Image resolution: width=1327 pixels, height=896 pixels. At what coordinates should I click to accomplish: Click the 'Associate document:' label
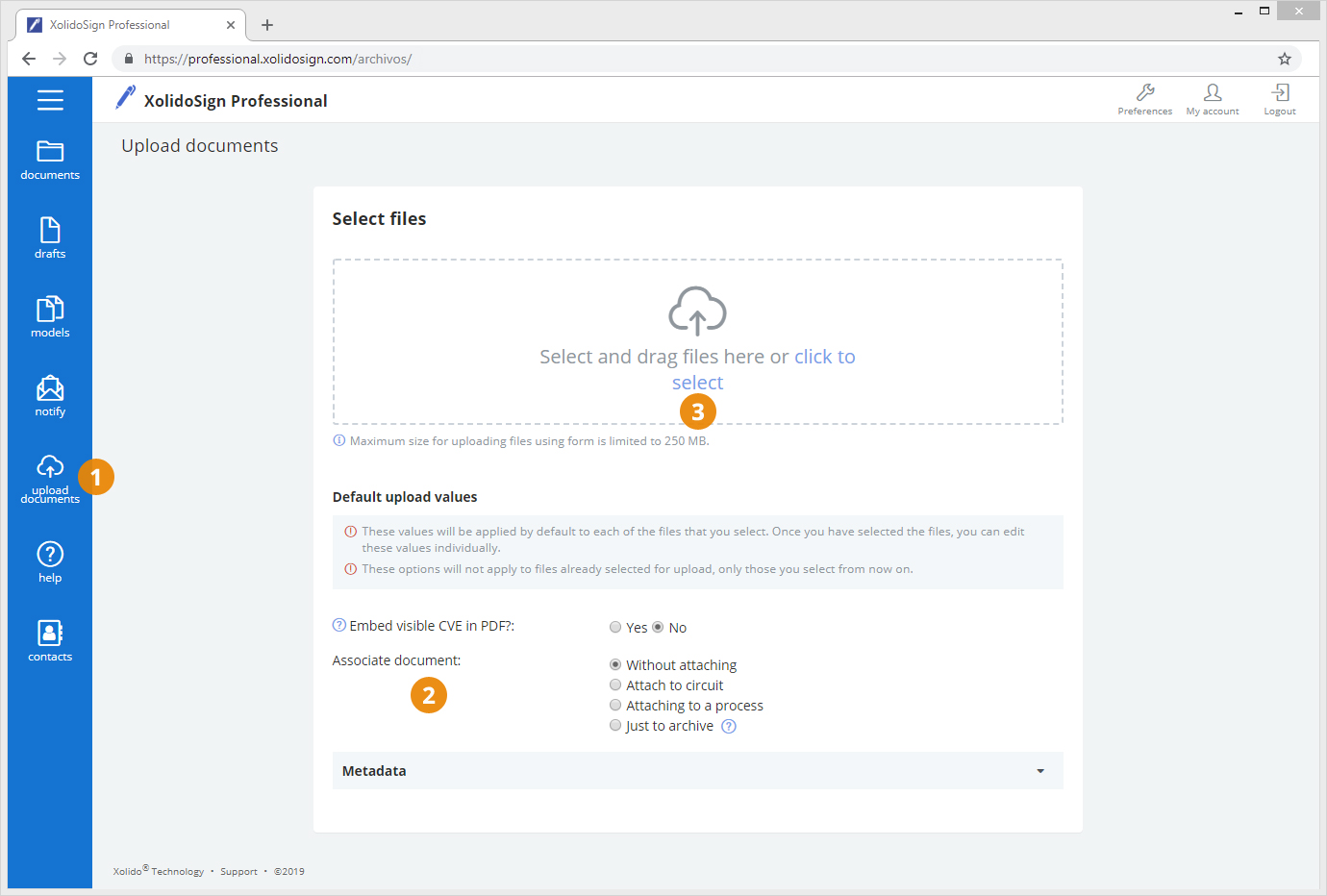tap(396, 660)
